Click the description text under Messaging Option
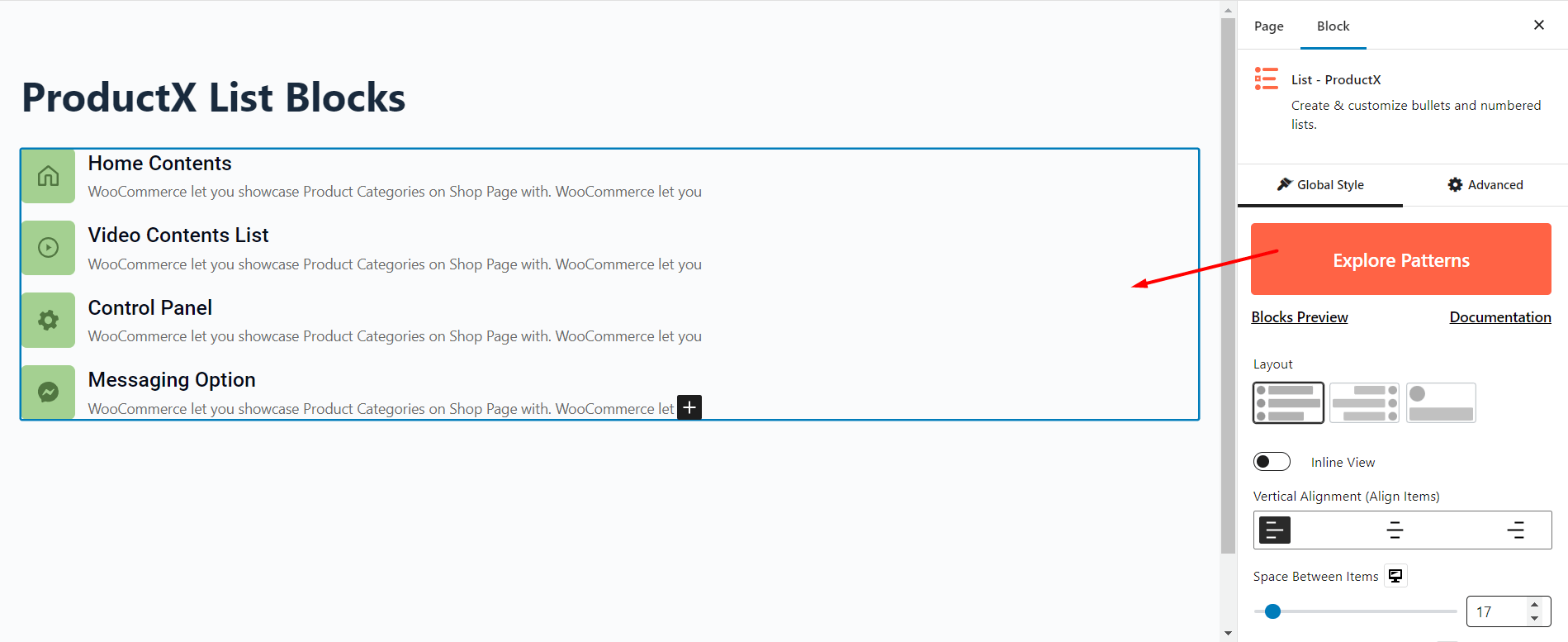The height and width of the screenshot is (642, 1568). pos(381,409)
